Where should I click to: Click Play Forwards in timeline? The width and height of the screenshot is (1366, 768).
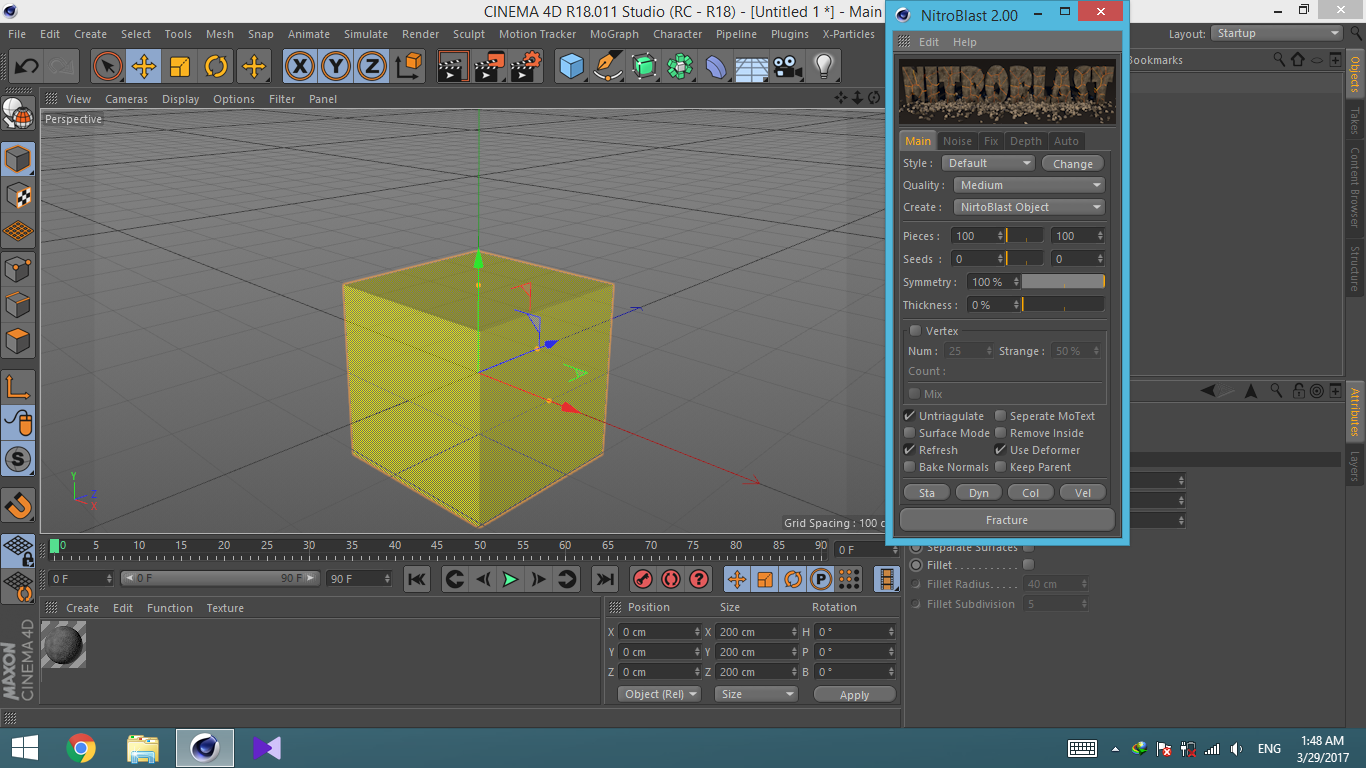coord(511,579)
